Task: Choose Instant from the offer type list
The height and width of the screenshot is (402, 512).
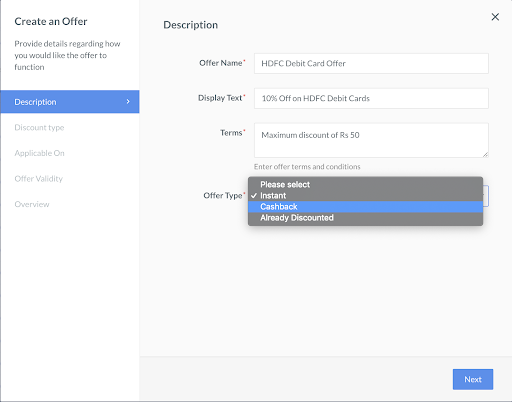Action: click(x=365, y=196)
